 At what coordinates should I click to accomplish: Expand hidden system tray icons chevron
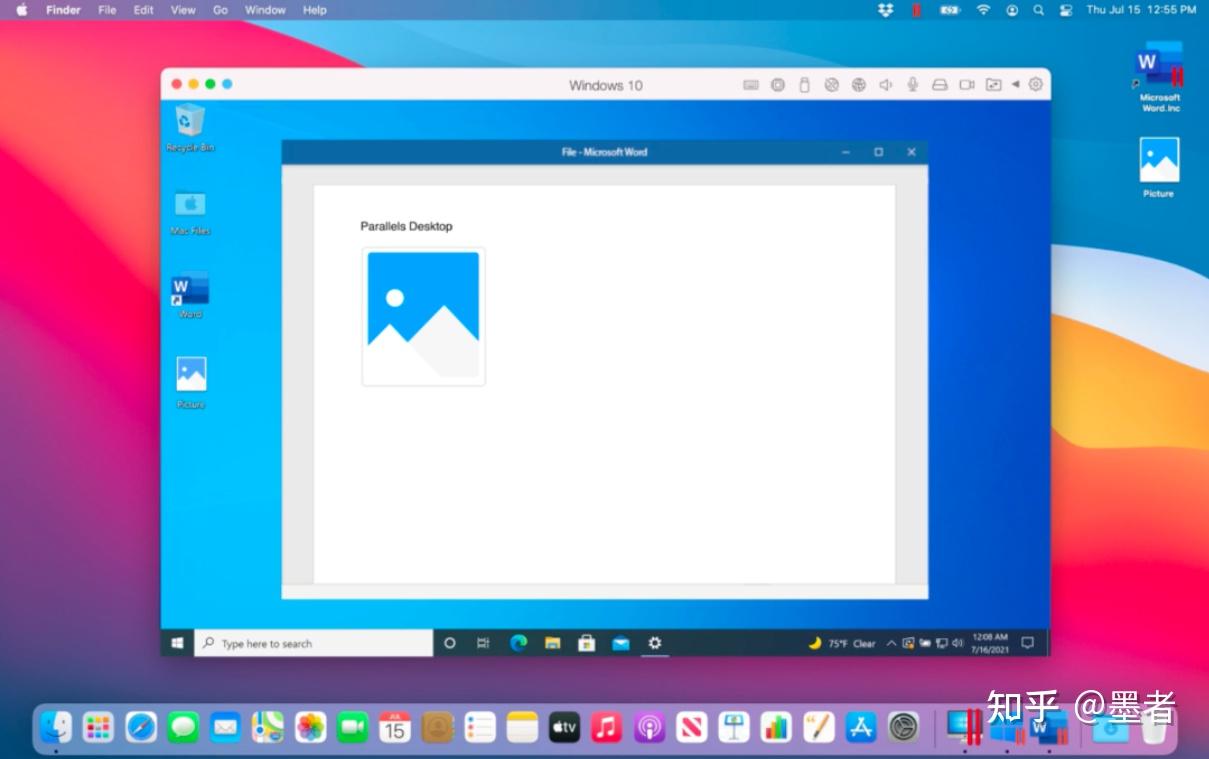[890, 643]
